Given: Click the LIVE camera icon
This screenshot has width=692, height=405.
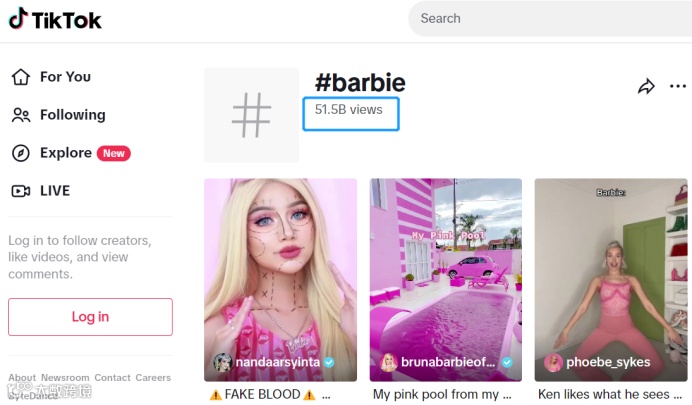Looking at the screenshot, I should (21, 191).
